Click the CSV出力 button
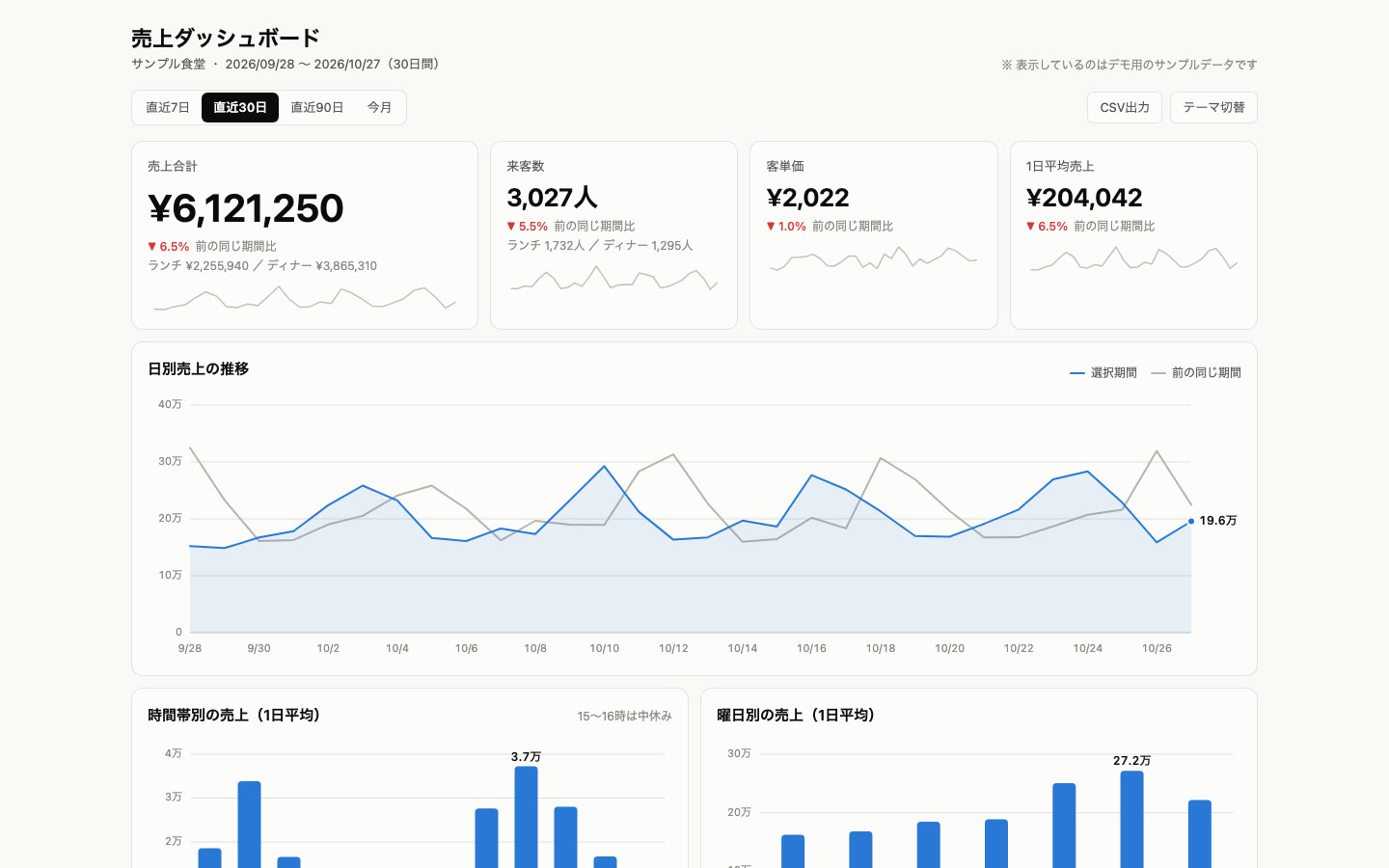The height and width of the screenshot is (868, 1389). click(x=1125, y=107)
